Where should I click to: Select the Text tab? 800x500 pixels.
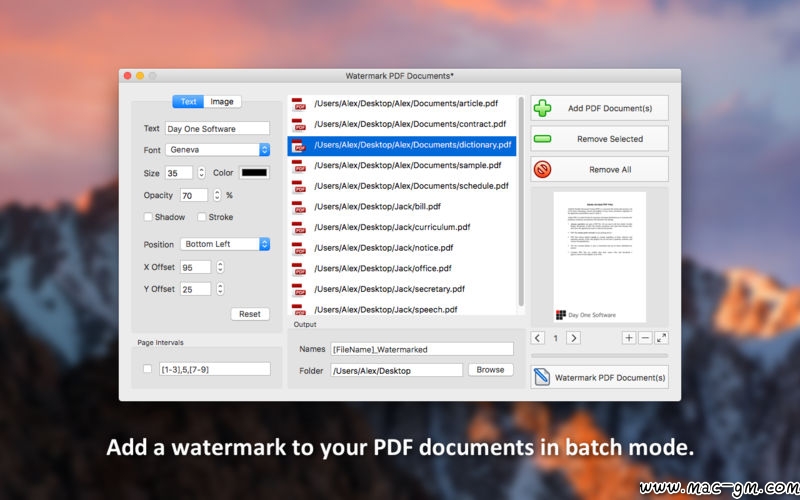pos(188,102)
